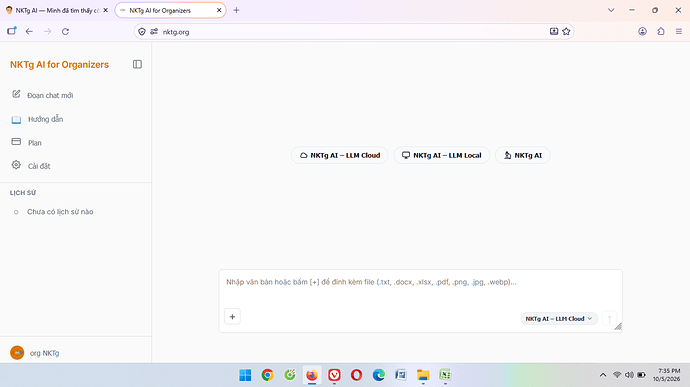Collapse the sidebar with the panel icon
This screenshot has height=387, width=690.
coord(137,64)
